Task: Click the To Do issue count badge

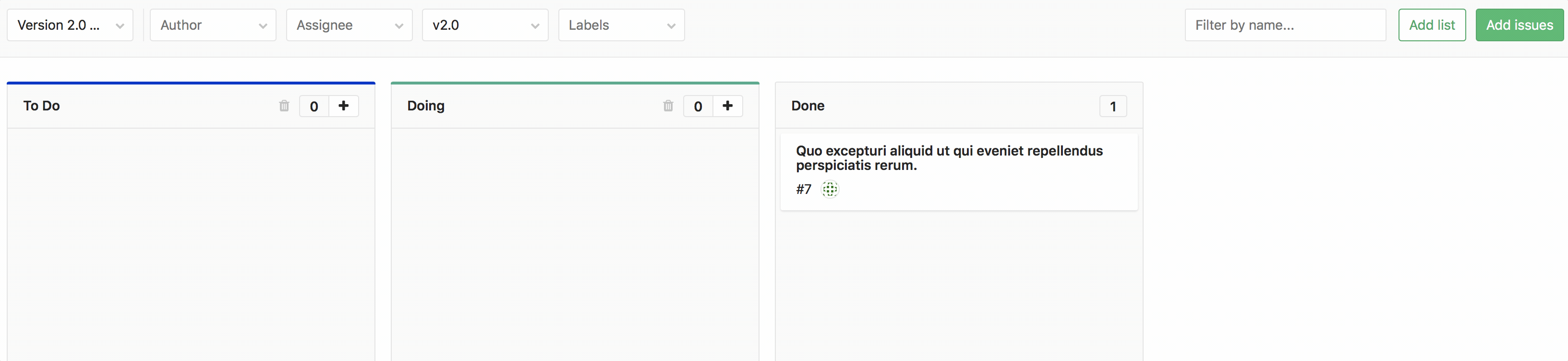Action: 314,107
